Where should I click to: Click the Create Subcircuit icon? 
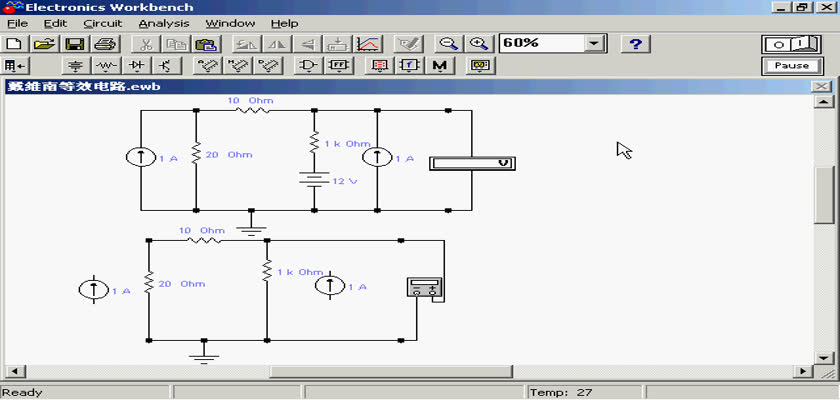338,44
